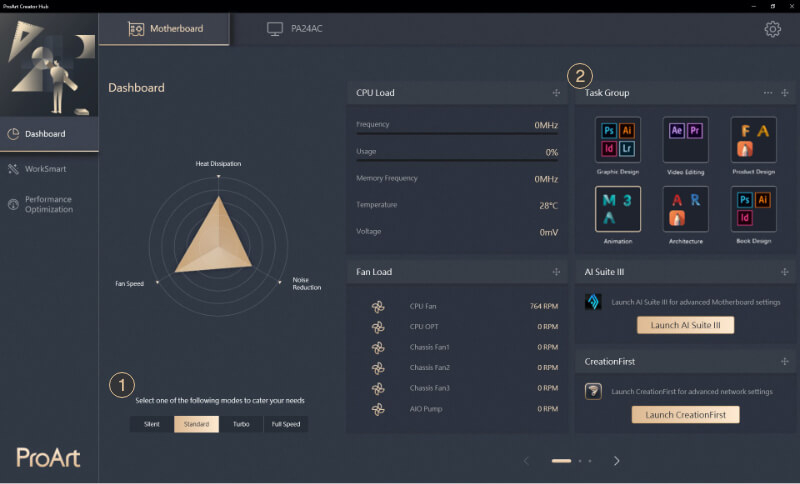Set fan mode to Full Speed

(285, 424)
